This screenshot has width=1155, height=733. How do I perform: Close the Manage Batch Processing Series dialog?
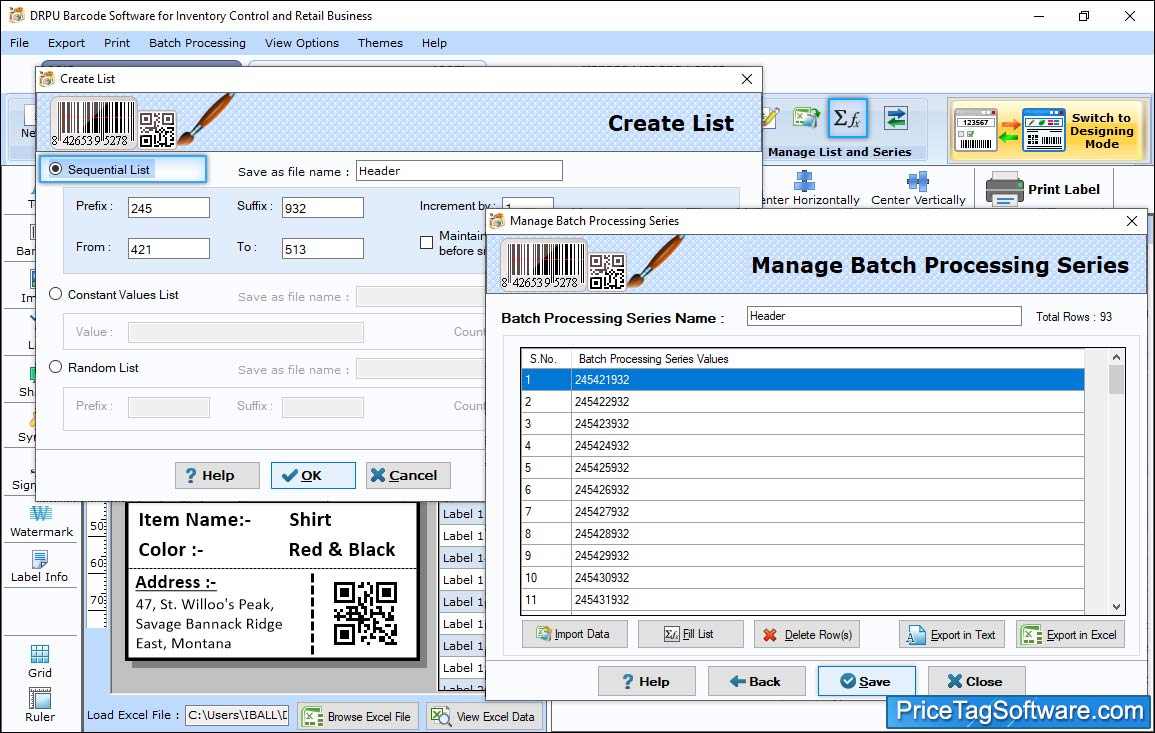[1132, 221]
